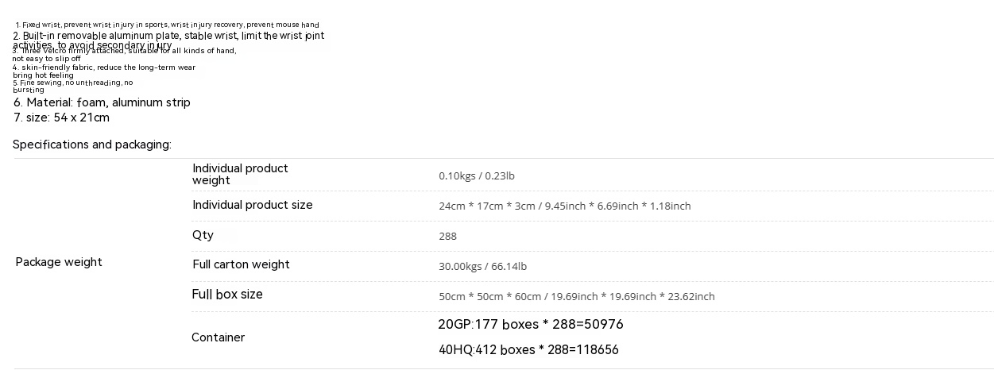The height and width of the screenshot is (373, 996).
Task: Select the 'Individual product weight' label
Action: (240, 174)
